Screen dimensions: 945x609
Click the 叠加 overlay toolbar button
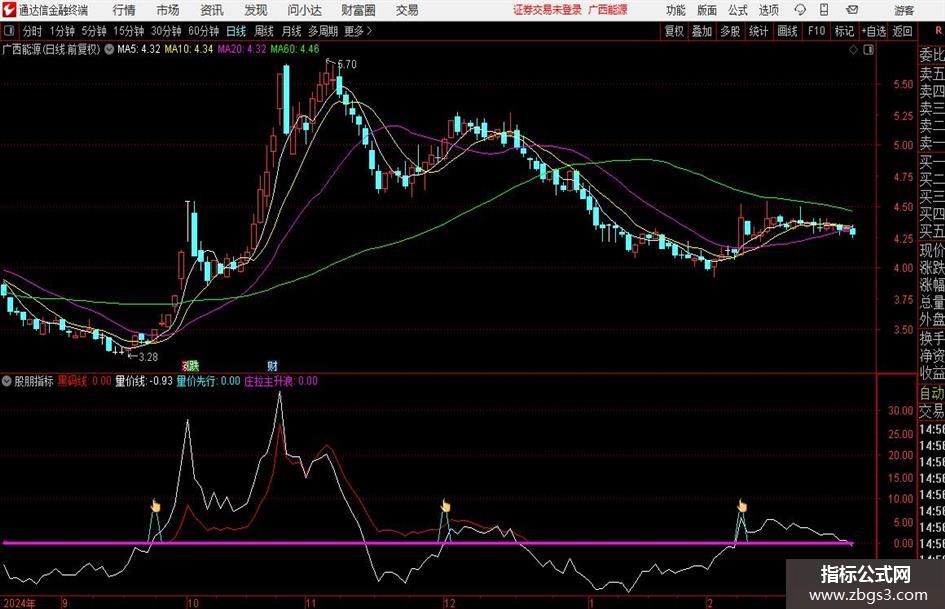[x=702, y=31]
